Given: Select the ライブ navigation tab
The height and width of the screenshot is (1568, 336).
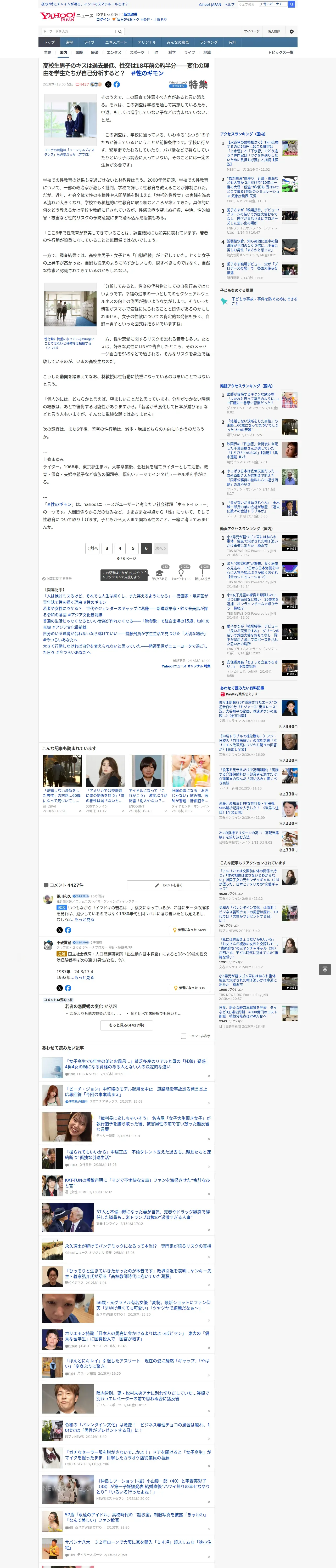Looking at the screenshot, I should (89, 43).
